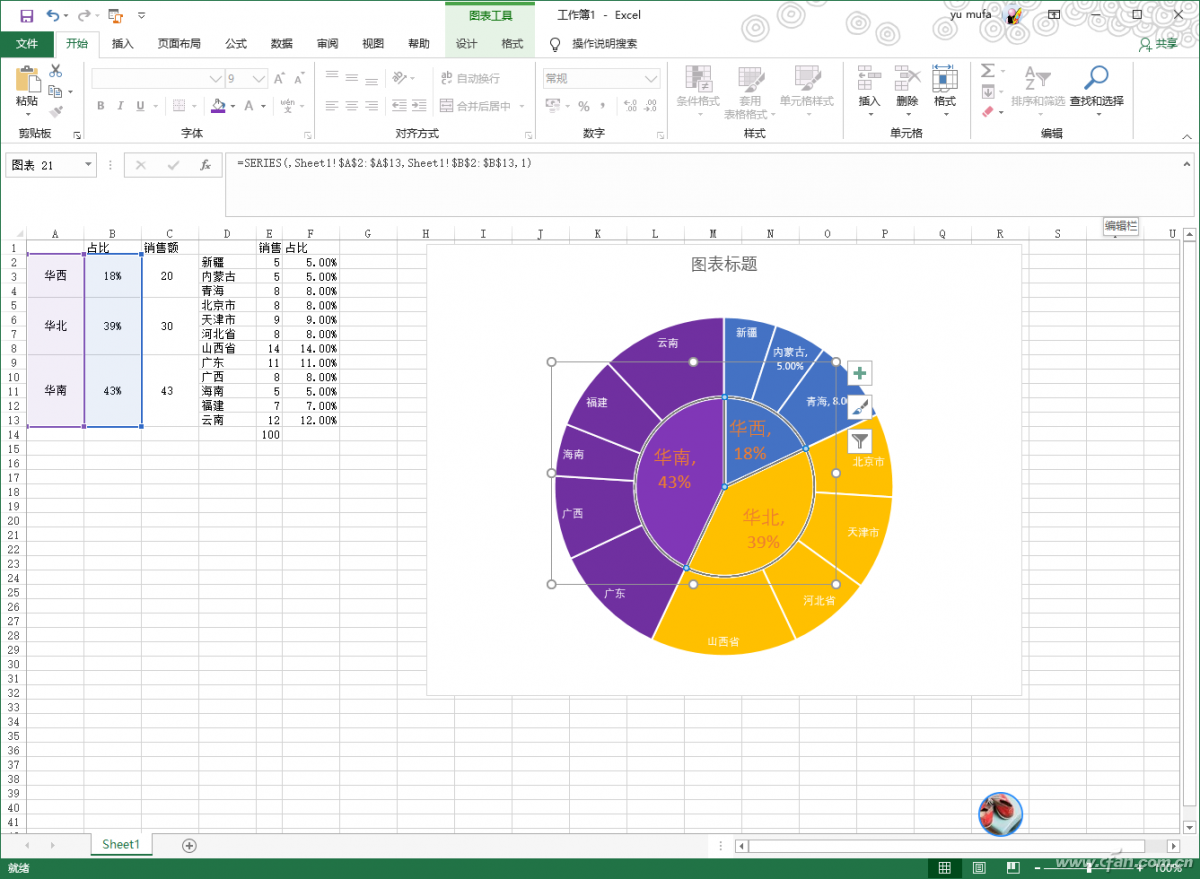Image resolution: width=1200 pixels, height=879 pixels.
Task: Click the chart title 图表标题
Action: [724, 264]
